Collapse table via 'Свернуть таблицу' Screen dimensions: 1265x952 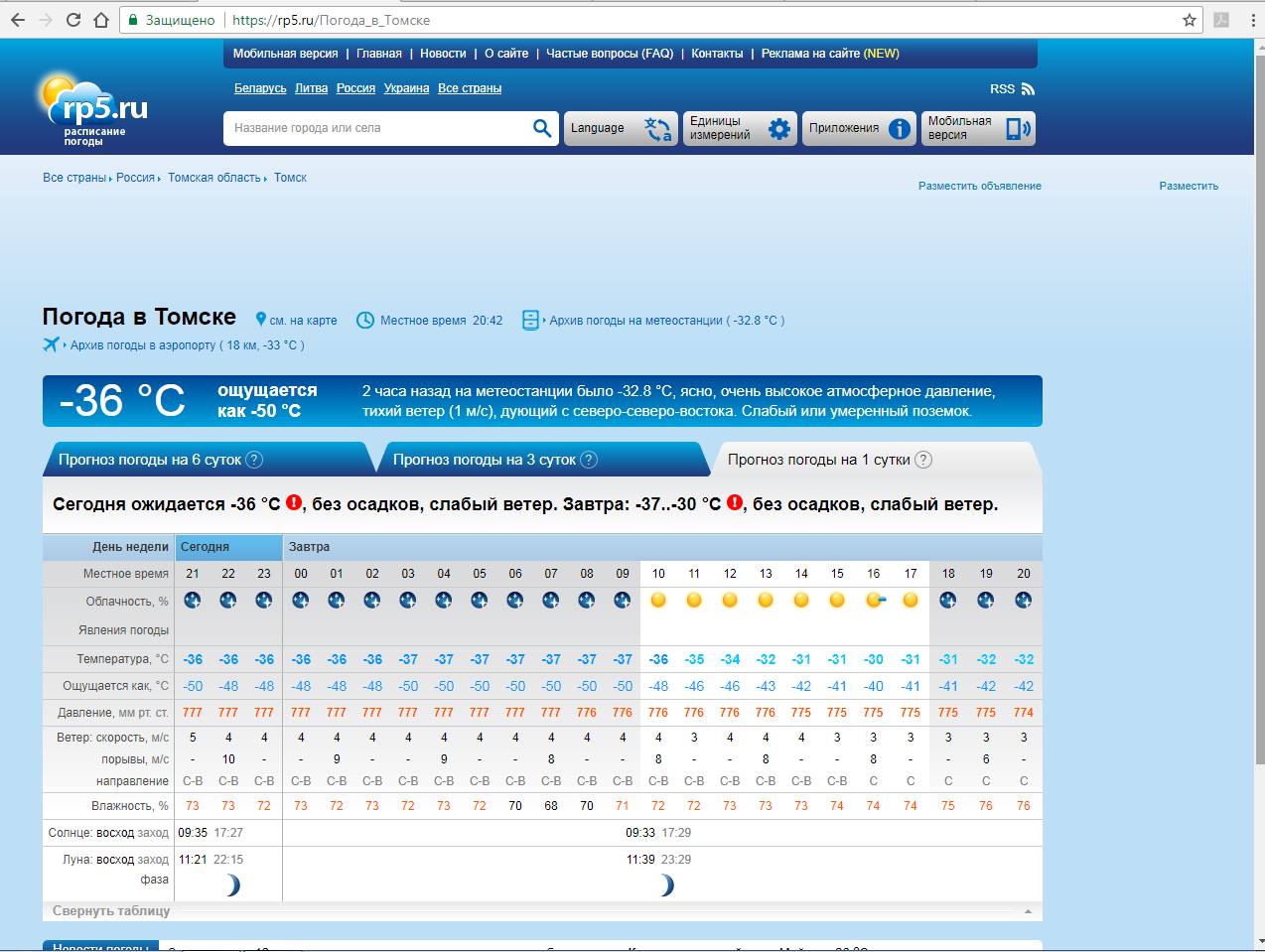click(111, 910)
